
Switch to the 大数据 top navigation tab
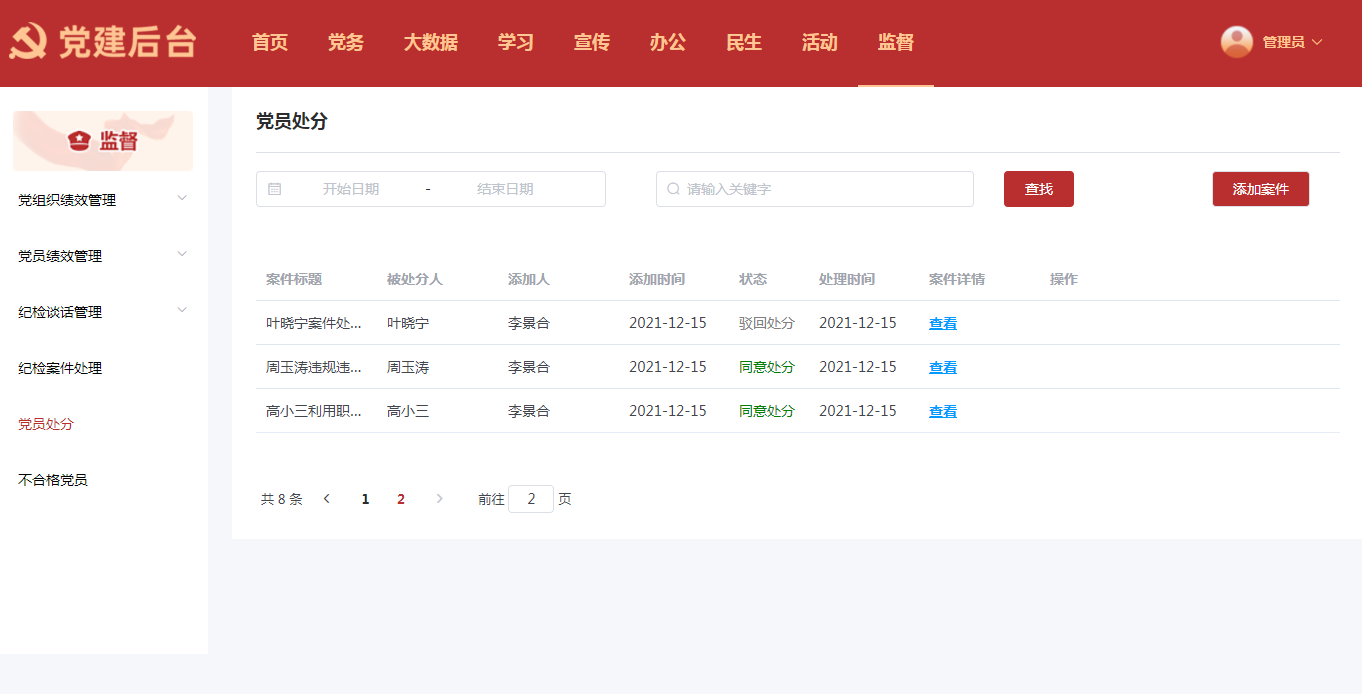(x=431, y=42)
